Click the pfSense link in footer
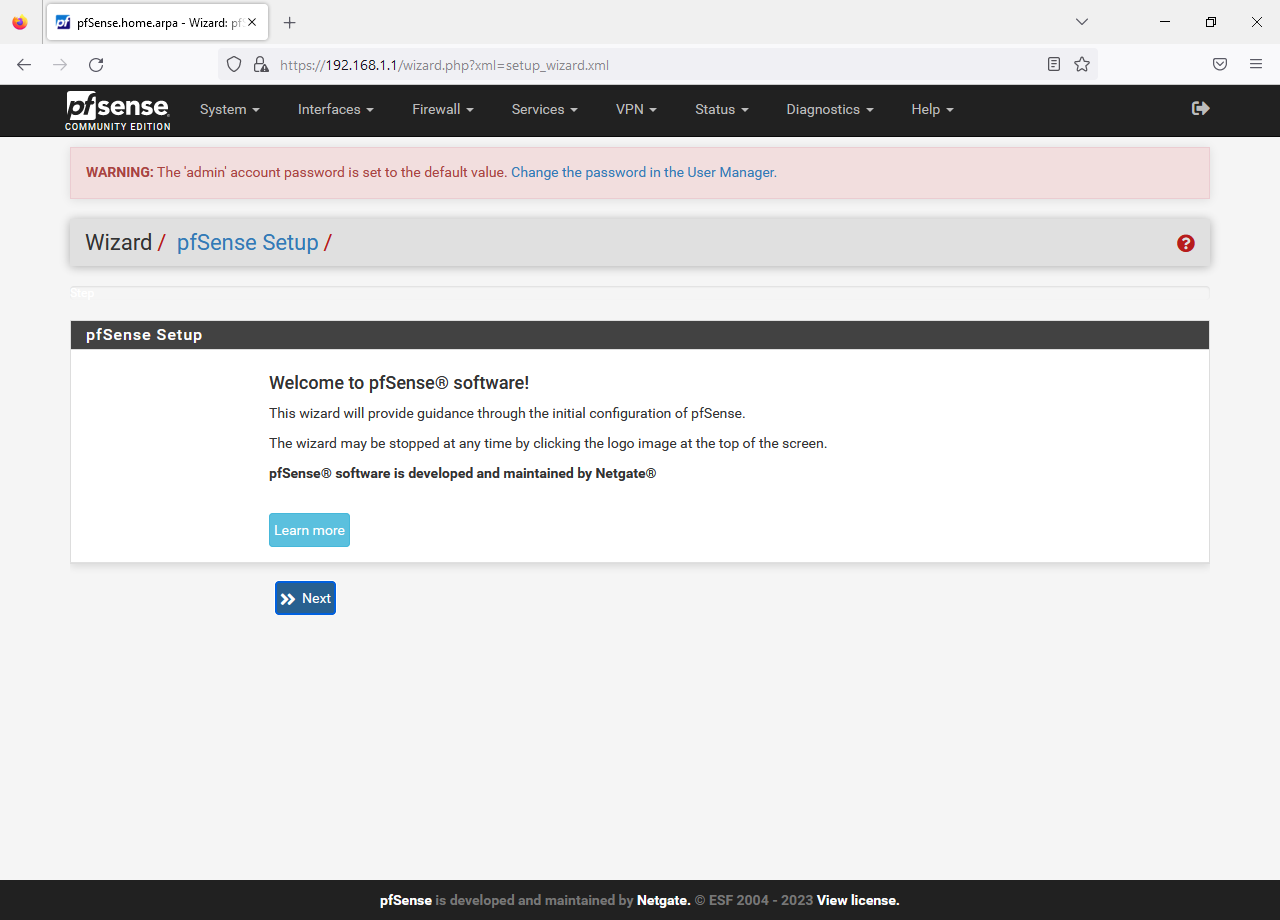 coord(406,900)
